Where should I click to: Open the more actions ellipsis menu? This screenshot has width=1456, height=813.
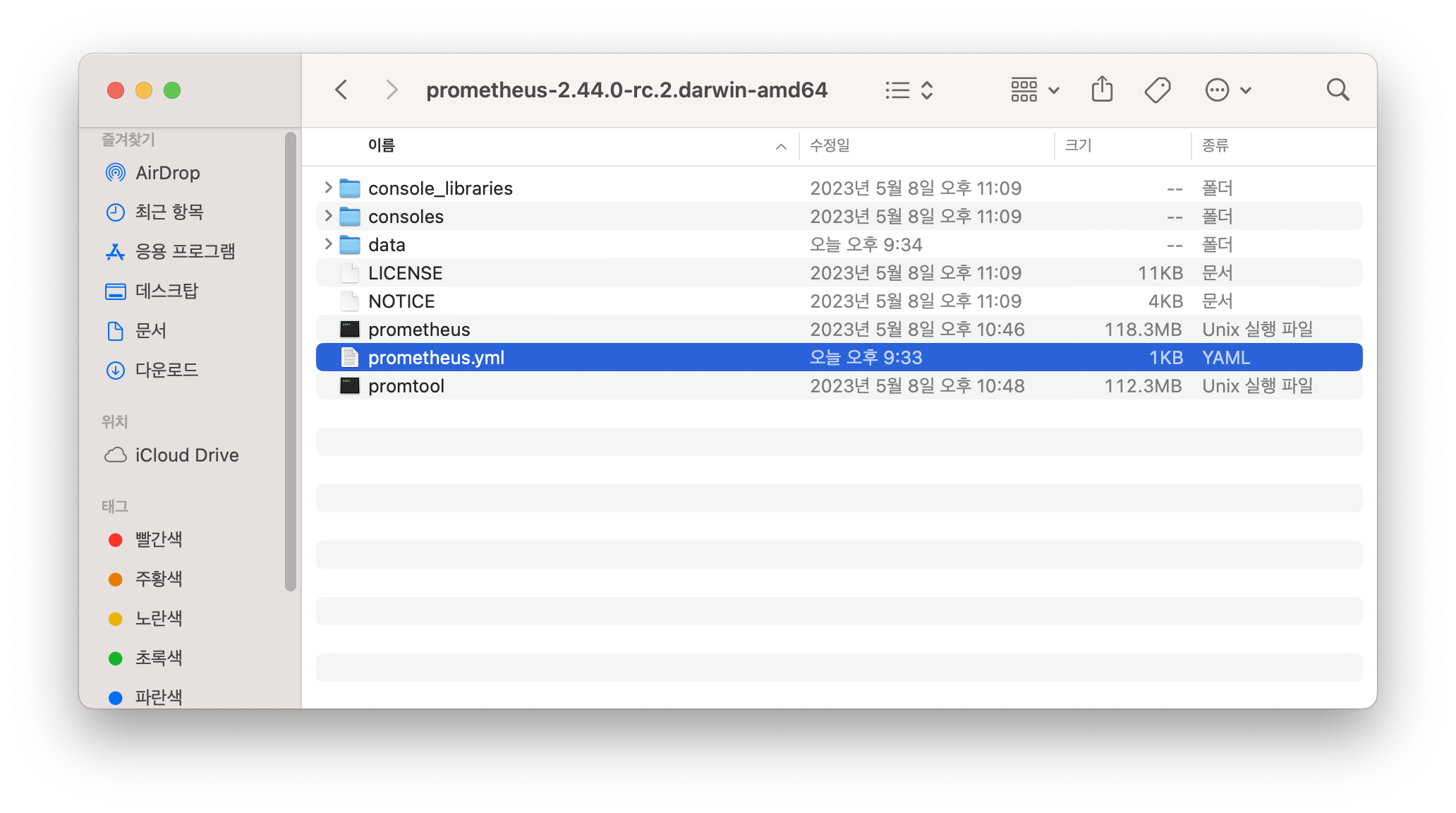(x=1227, y=90)
